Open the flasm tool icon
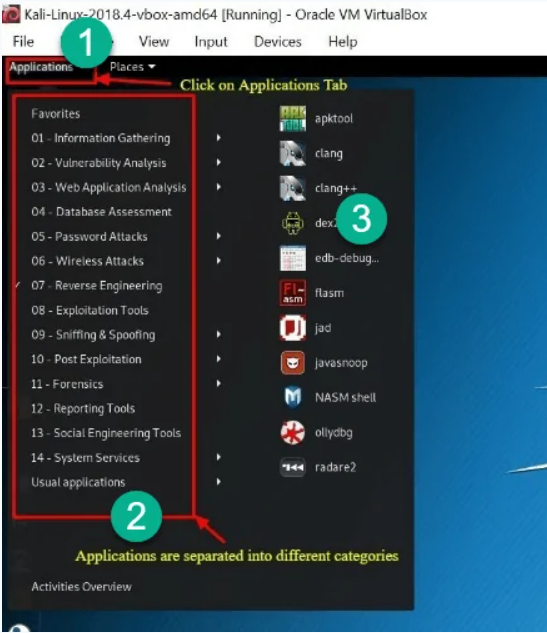 (x=293, y=293)
